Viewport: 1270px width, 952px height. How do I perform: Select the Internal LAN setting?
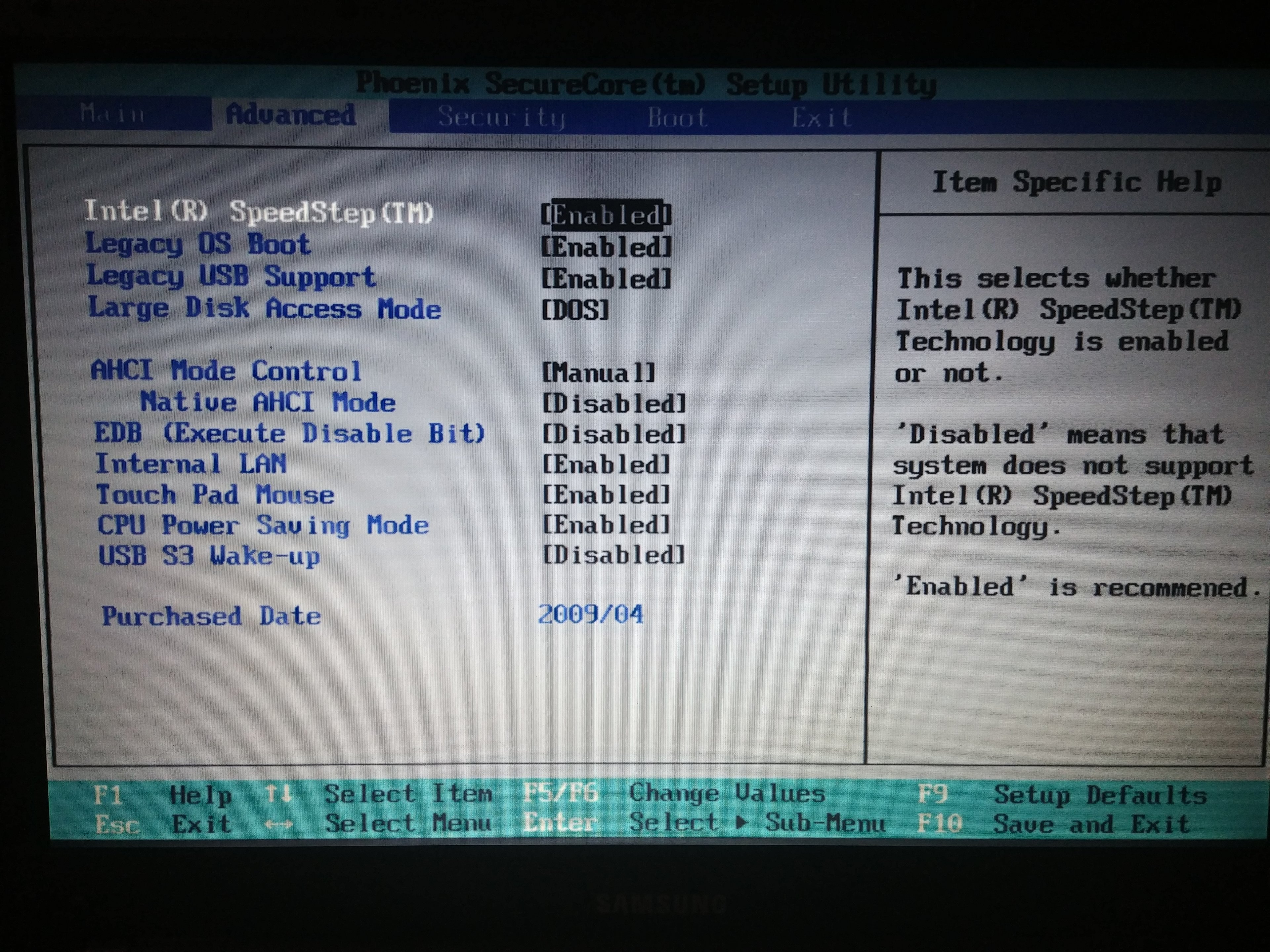tap(190, 464)
